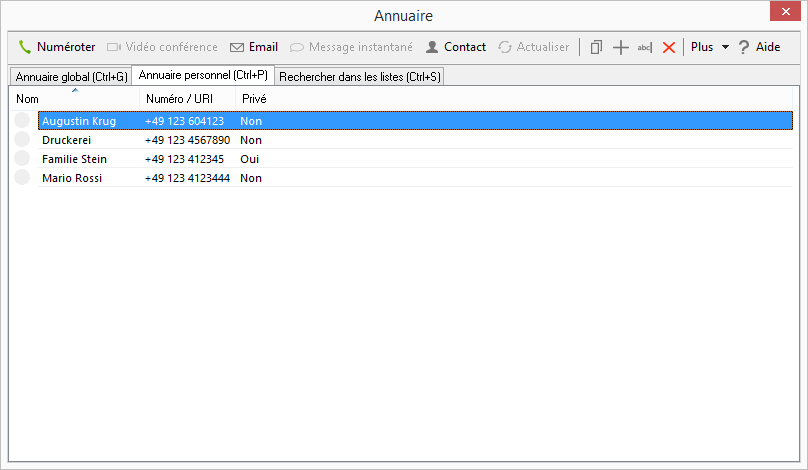This screenshot has height=470, width=808.
Task: Click the copy entry icon
Action: (596, 47)
